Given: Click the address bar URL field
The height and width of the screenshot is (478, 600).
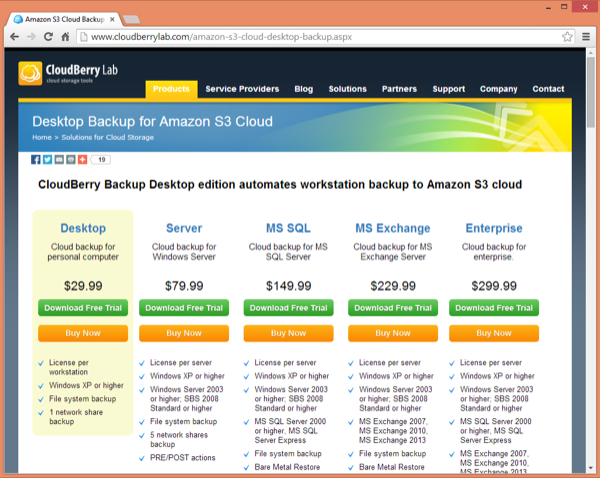Looking at the screenshot, I should 325,37.
